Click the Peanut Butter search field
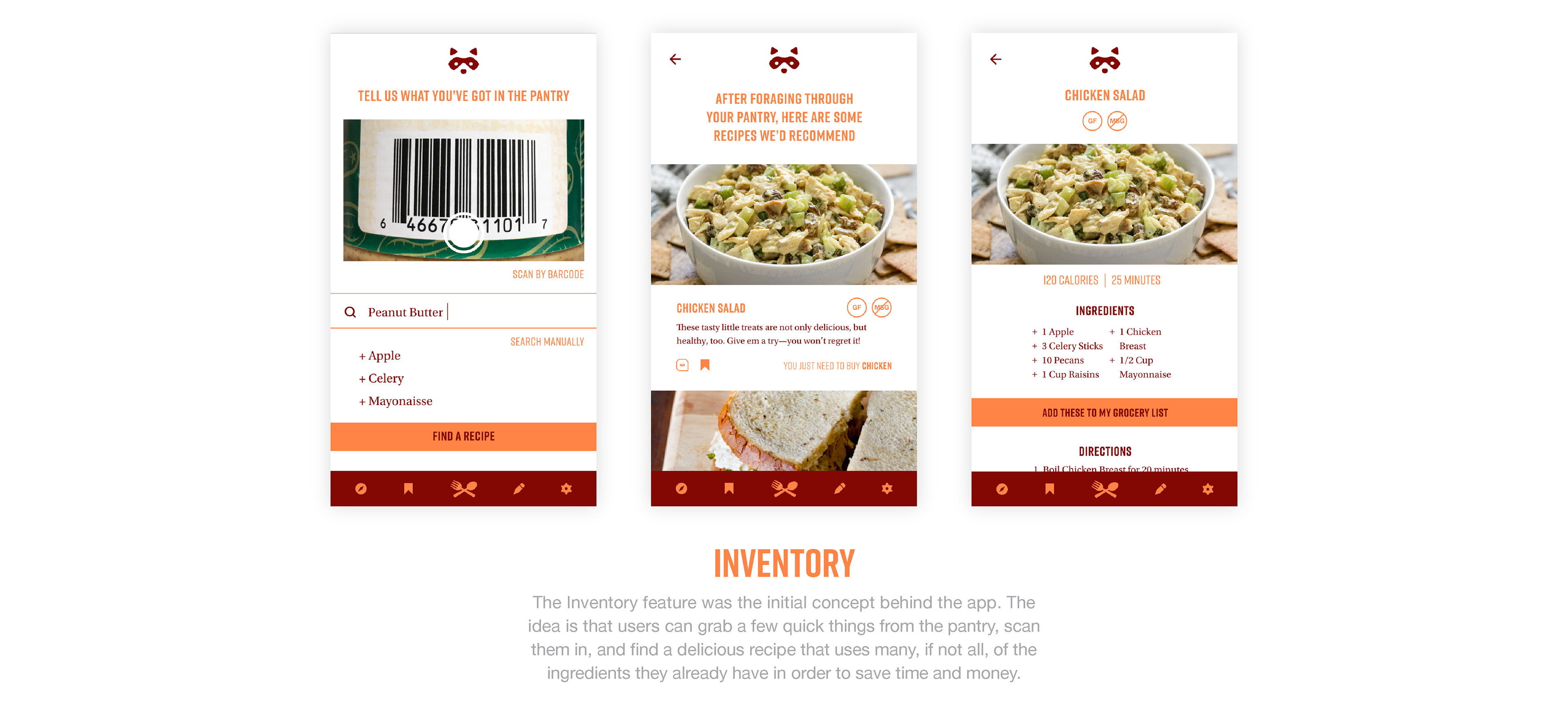This screenshot has width=1568, height=717. click(463, 312)
